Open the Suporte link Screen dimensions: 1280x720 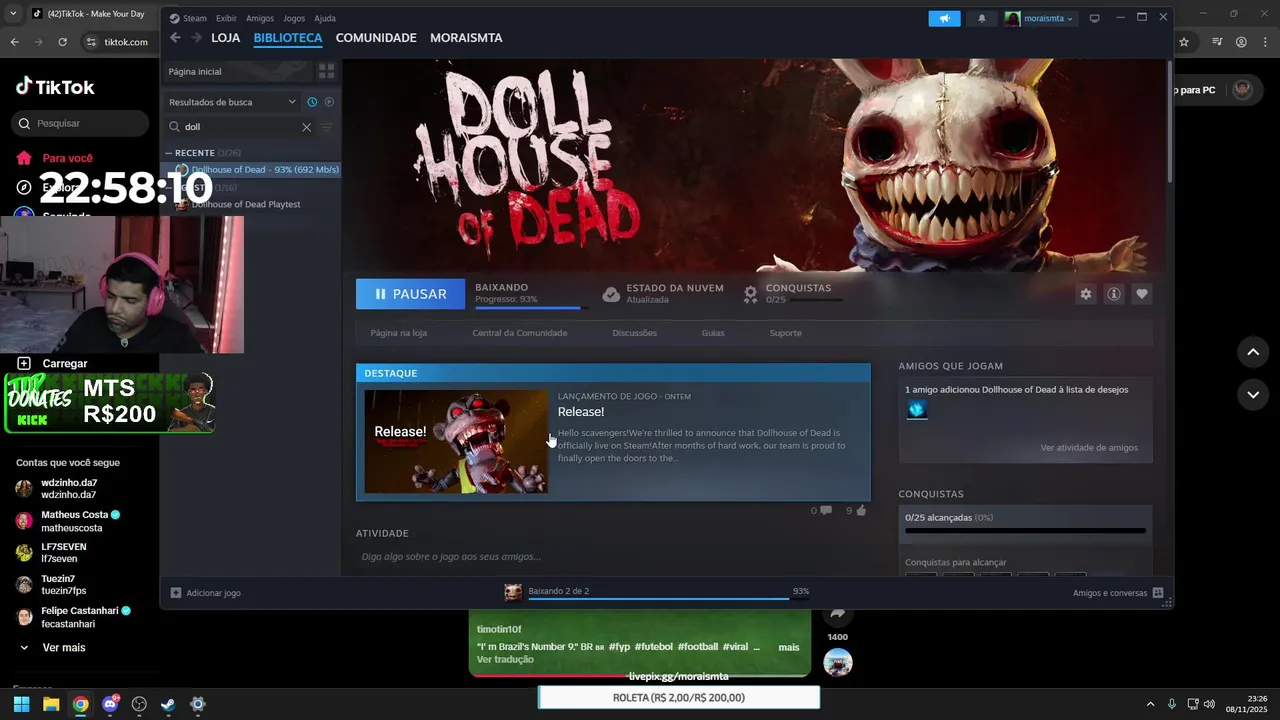786,333
